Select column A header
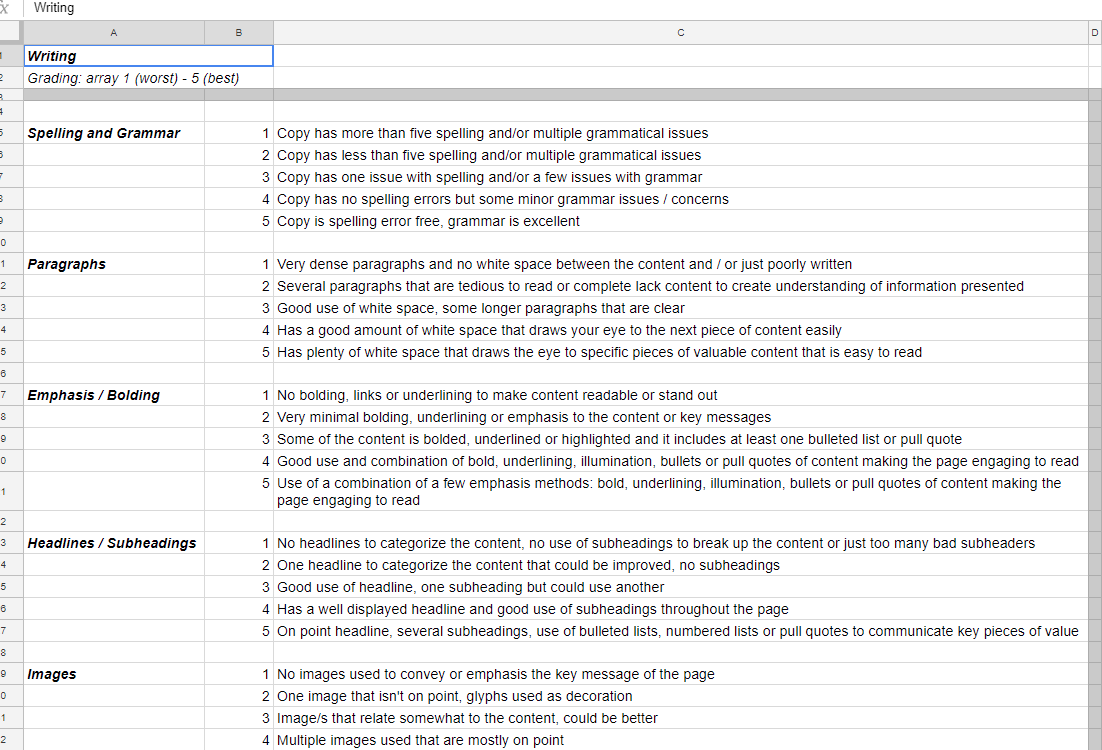1102x750 pixels. [113, 33]
